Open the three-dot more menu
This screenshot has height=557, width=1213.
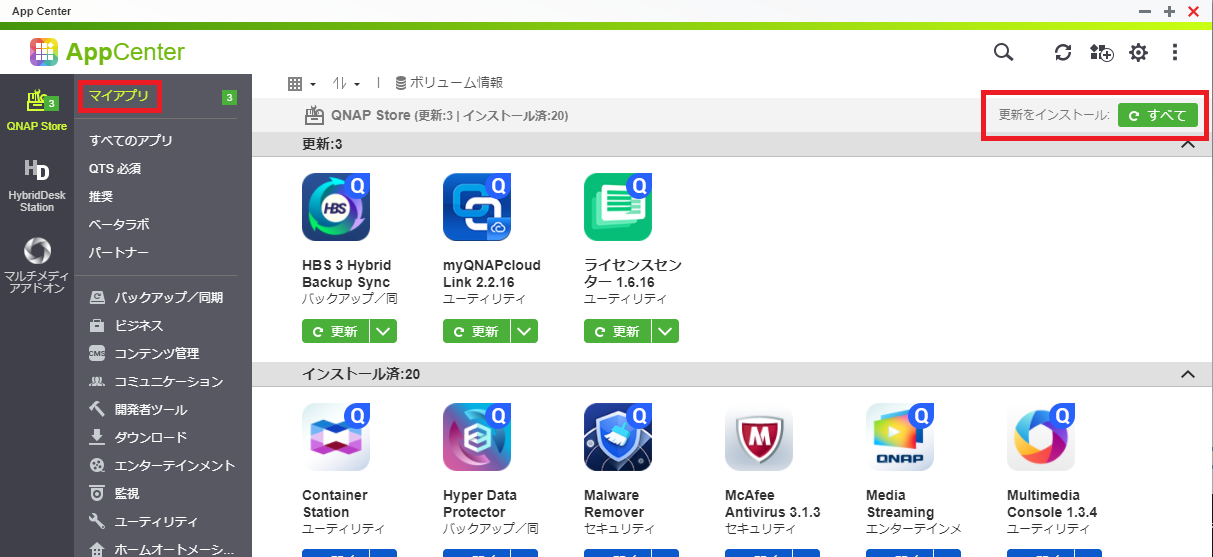pos(1175,52)
